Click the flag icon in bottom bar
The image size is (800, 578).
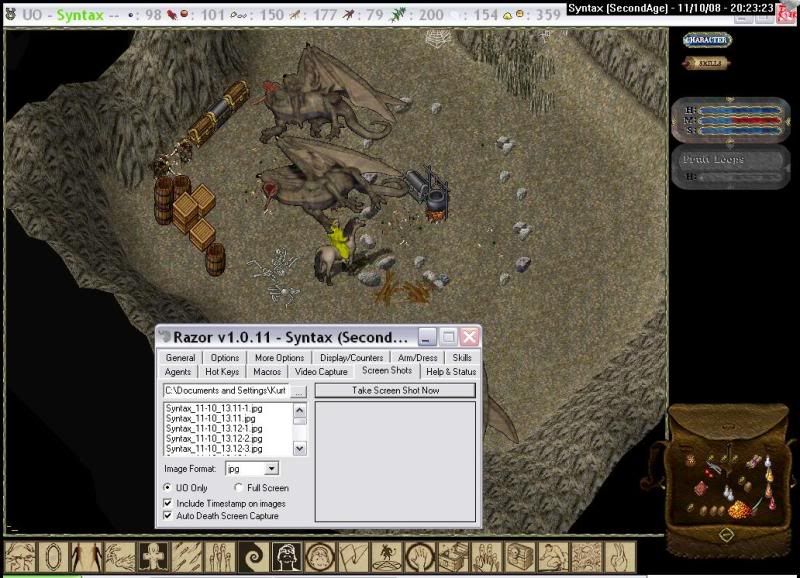(353, 557)
